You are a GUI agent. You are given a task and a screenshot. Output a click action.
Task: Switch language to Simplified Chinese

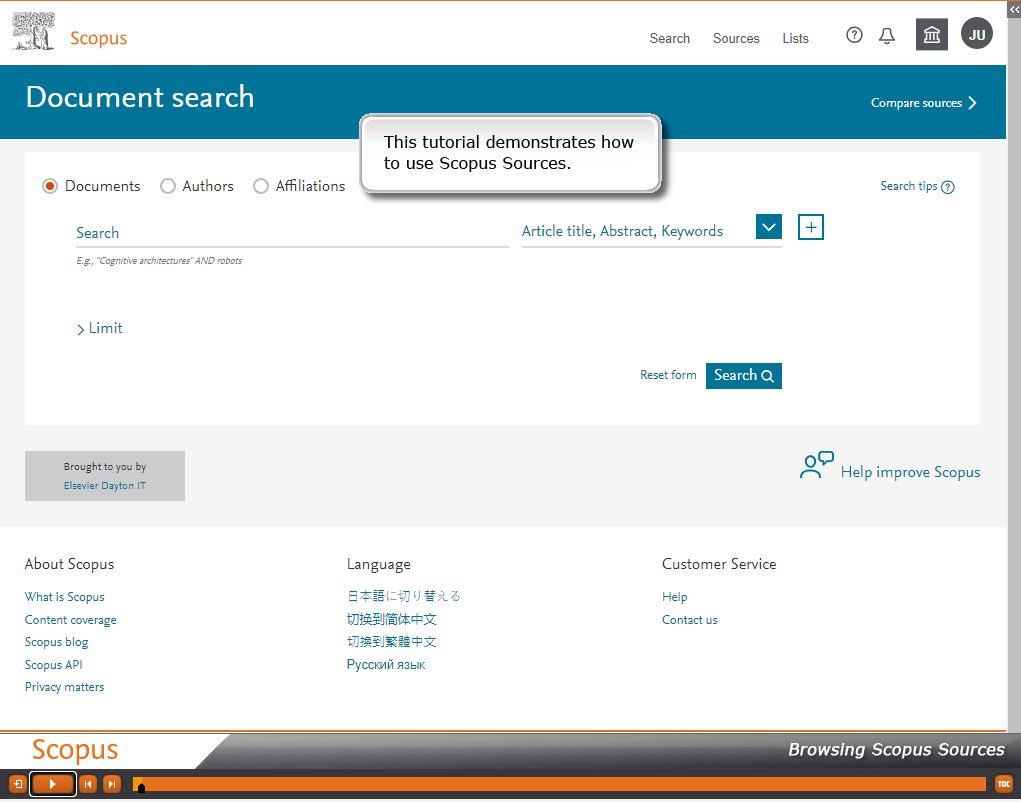point(391,619)
